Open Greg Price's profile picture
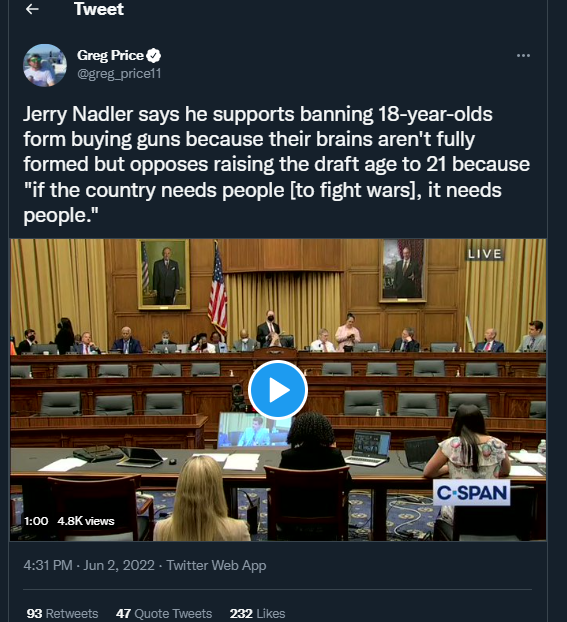The image size is (567, 622). pyautogui.click(x=45, y=65)
